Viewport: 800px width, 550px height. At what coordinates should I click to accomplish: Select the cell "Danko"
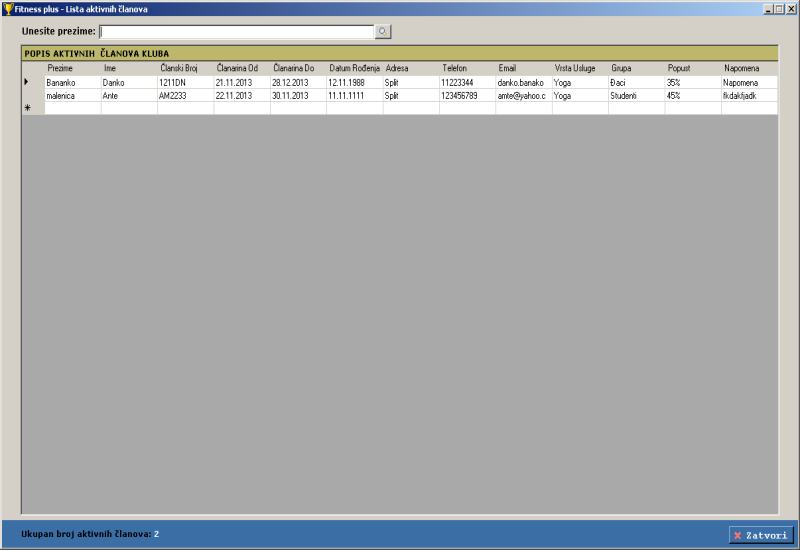(129, 83)
